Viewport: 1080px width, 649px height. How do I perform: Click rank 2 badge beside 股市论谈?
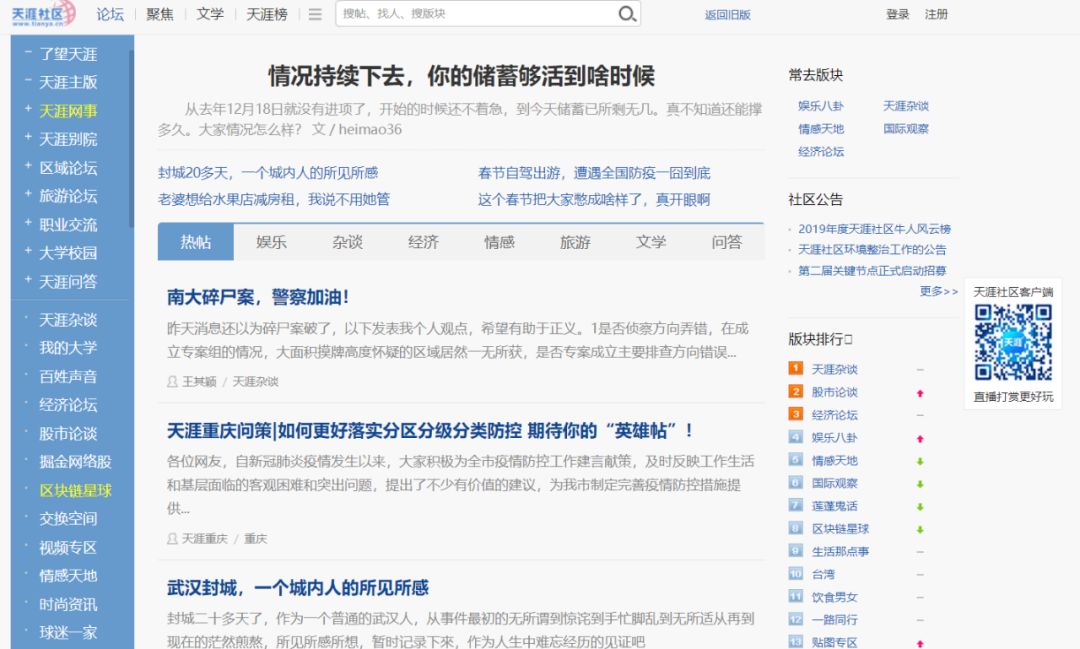[x=796, y=391]
